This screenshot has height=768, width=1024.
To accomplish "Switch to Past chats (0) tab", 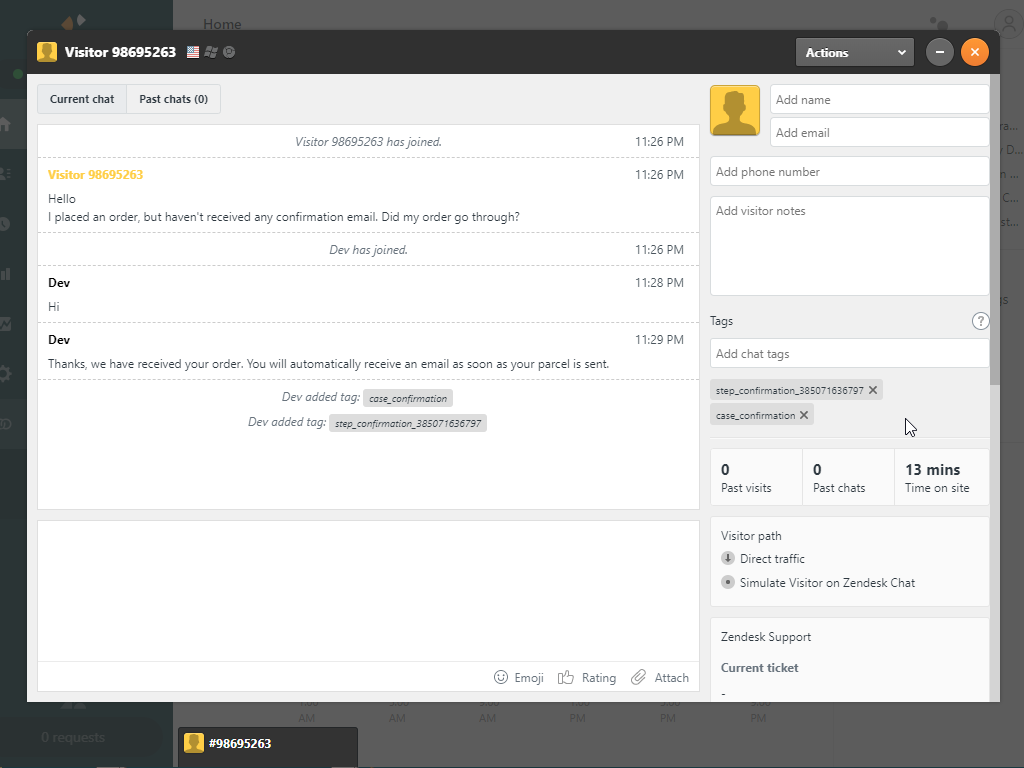I will [x=173, y=99].
